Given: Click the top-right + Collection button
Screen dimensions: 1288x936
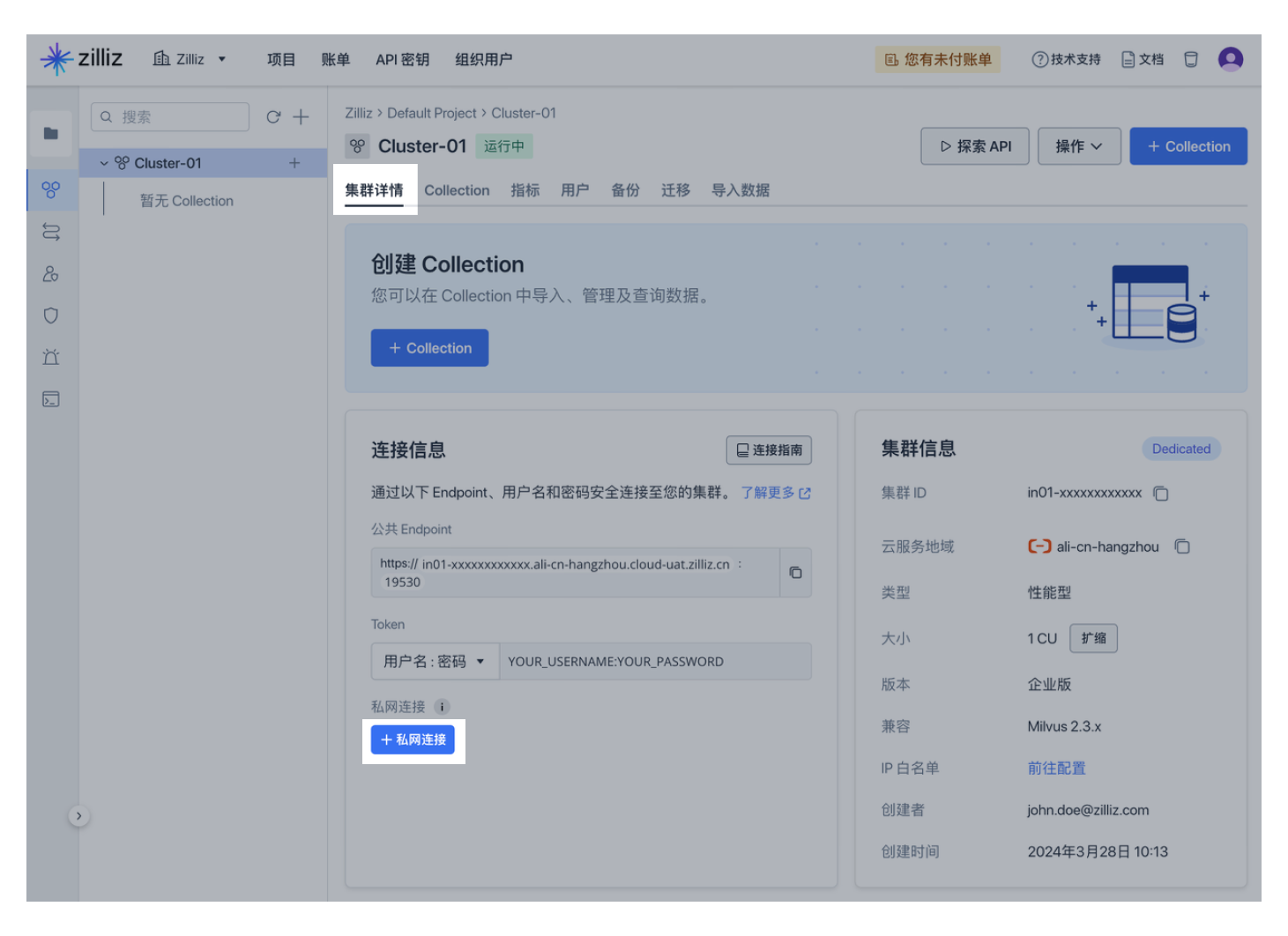Looking at the screenshot, I should click(1188, 146).
